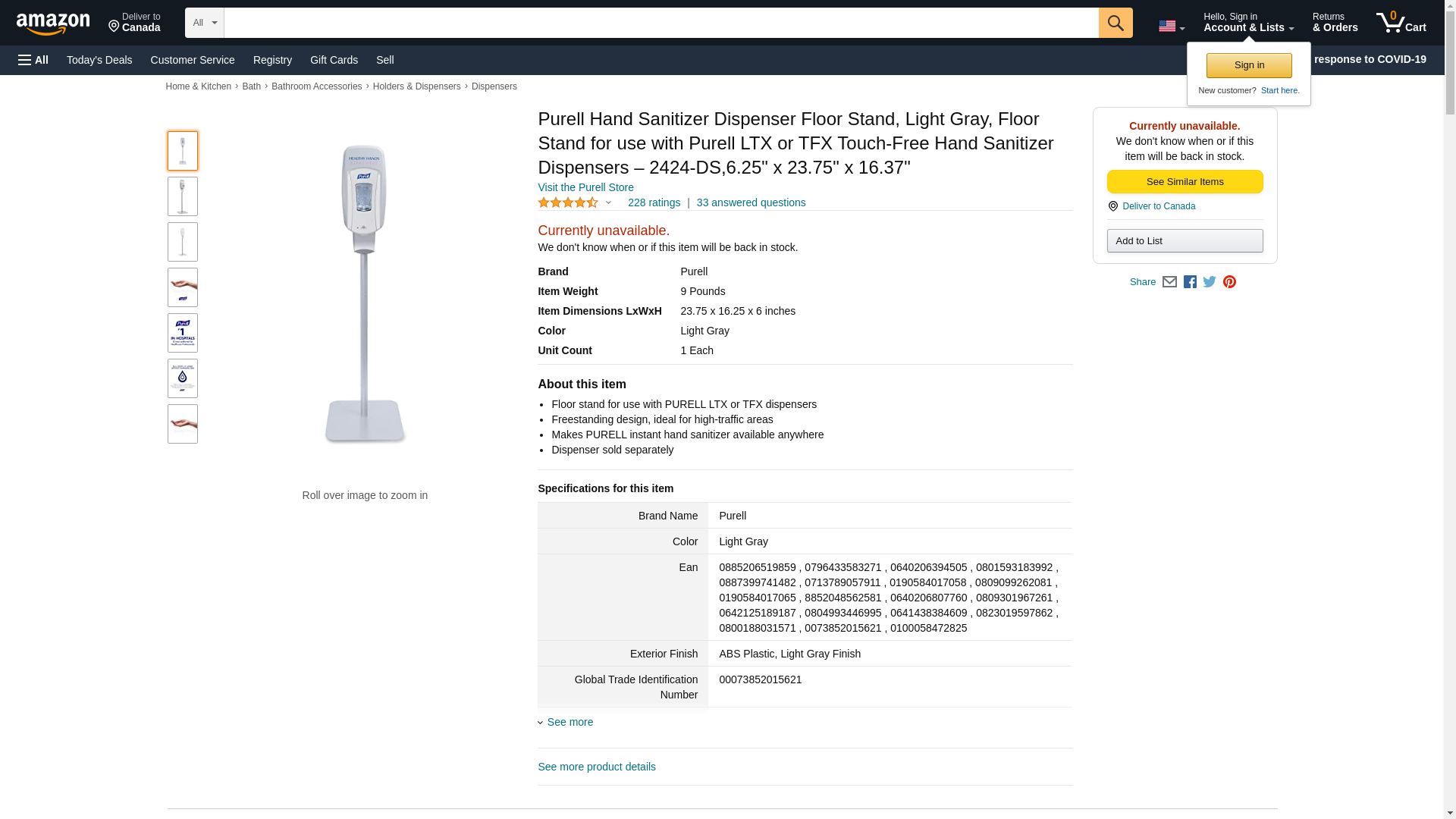This screenshot has height=819, width=1456.
Task: Click the See Similar Items button
Action: coord(1185,182)
